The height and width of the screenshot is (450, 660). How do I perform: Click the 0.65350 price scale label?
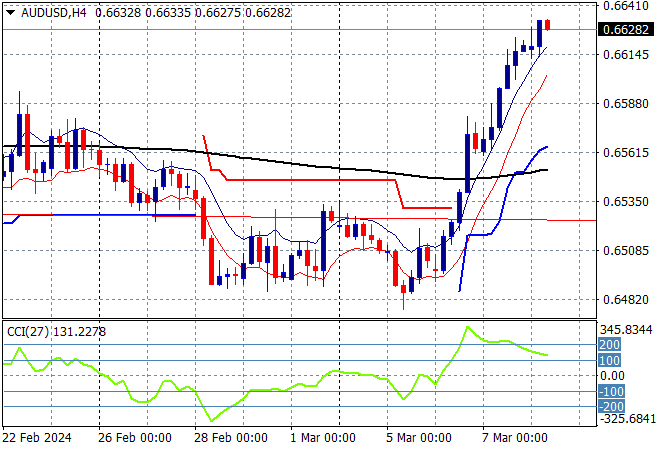(625, 201)
